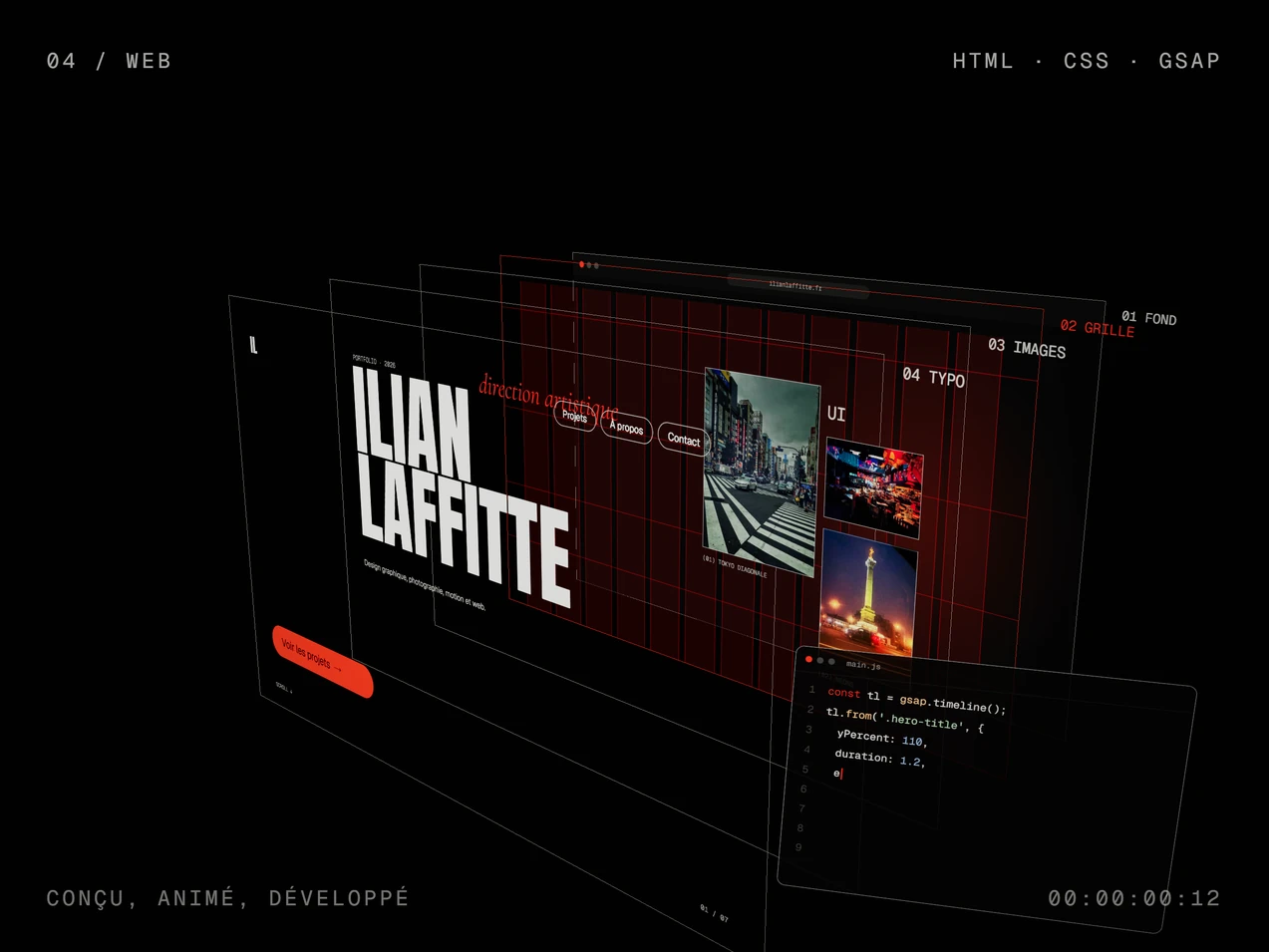Image resolution: width=1269 pixels, height=952 pixels.
Task: Select the 04 TYPO layer label
Action: [x=934, y=377]
